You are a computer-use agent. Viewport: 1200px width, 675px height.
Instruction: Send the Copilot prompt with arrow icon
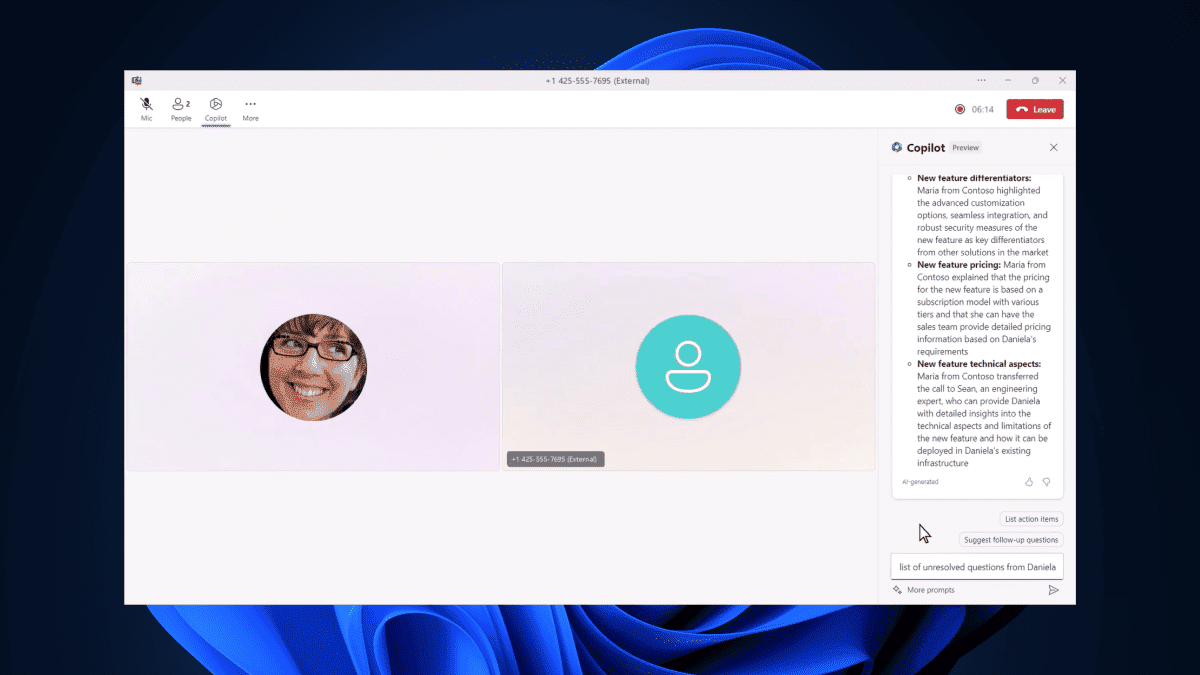pyautogui.click(x=1053, y=590)
